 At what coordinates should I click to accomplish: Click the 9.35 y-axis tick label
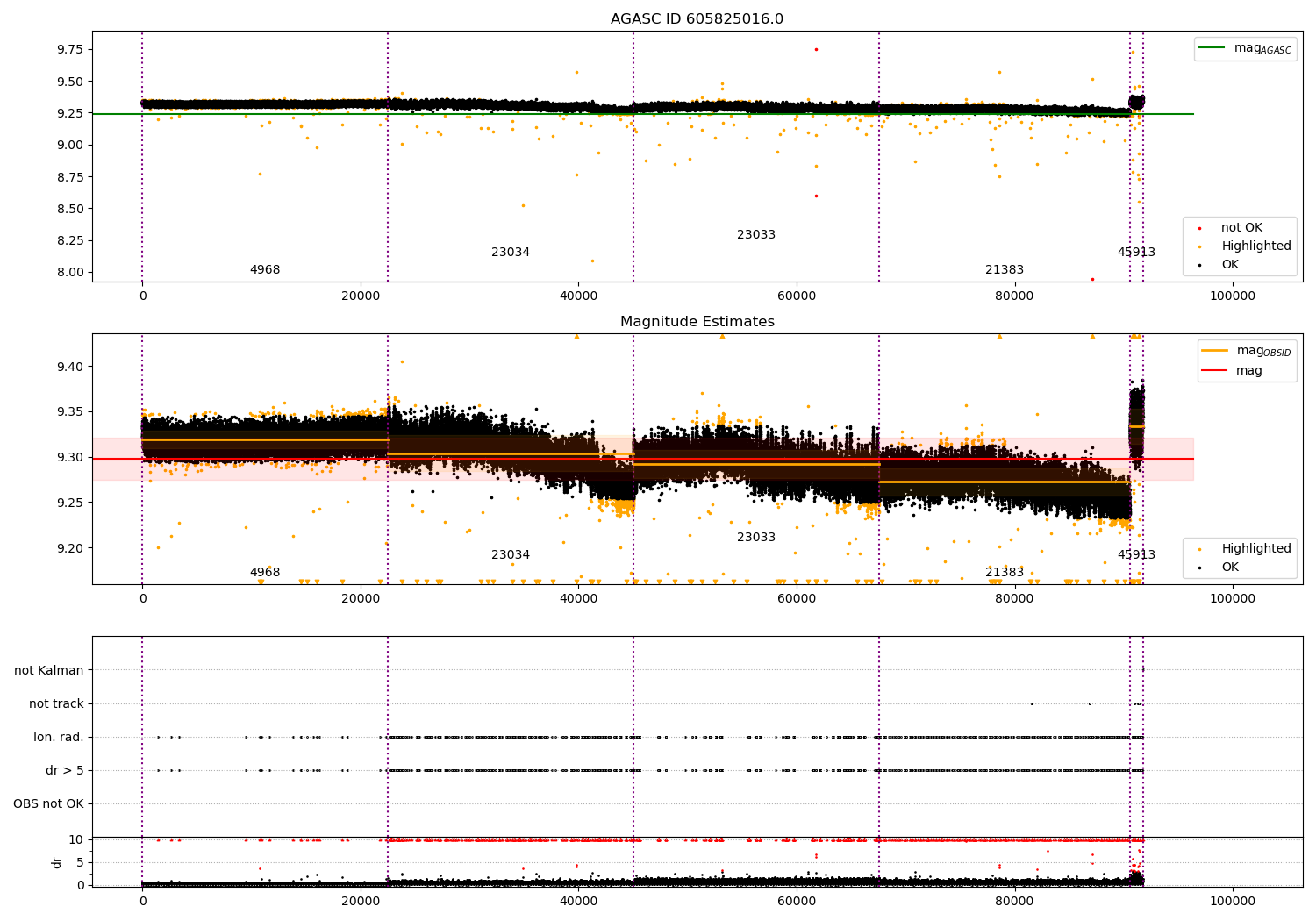(x=70, y=412)
